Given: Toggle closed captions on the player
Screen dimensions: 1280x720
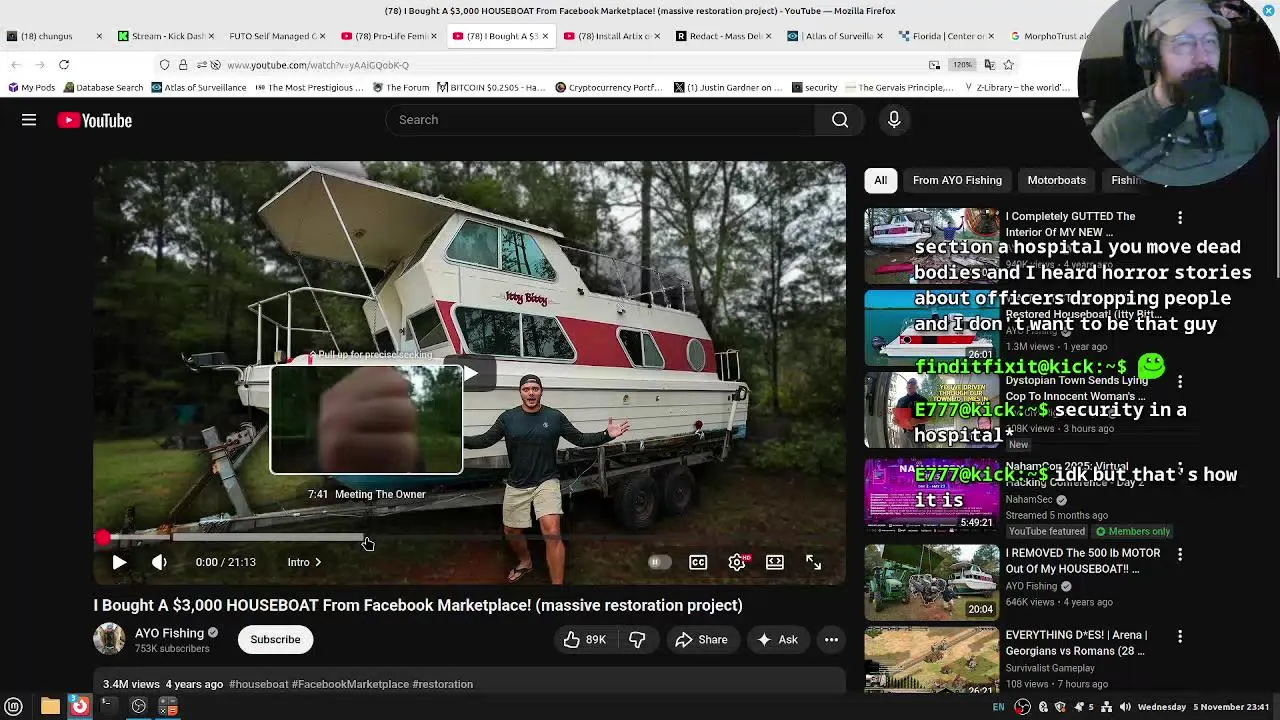Looking at the screenshot, I should (698, 562).
